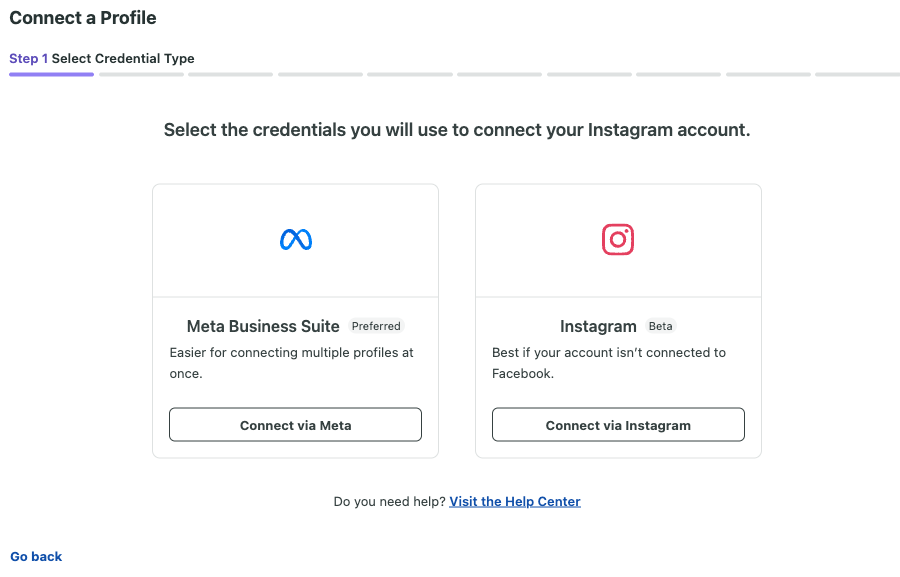Click the blue Meta infinity logo

(x=296, y=239)
